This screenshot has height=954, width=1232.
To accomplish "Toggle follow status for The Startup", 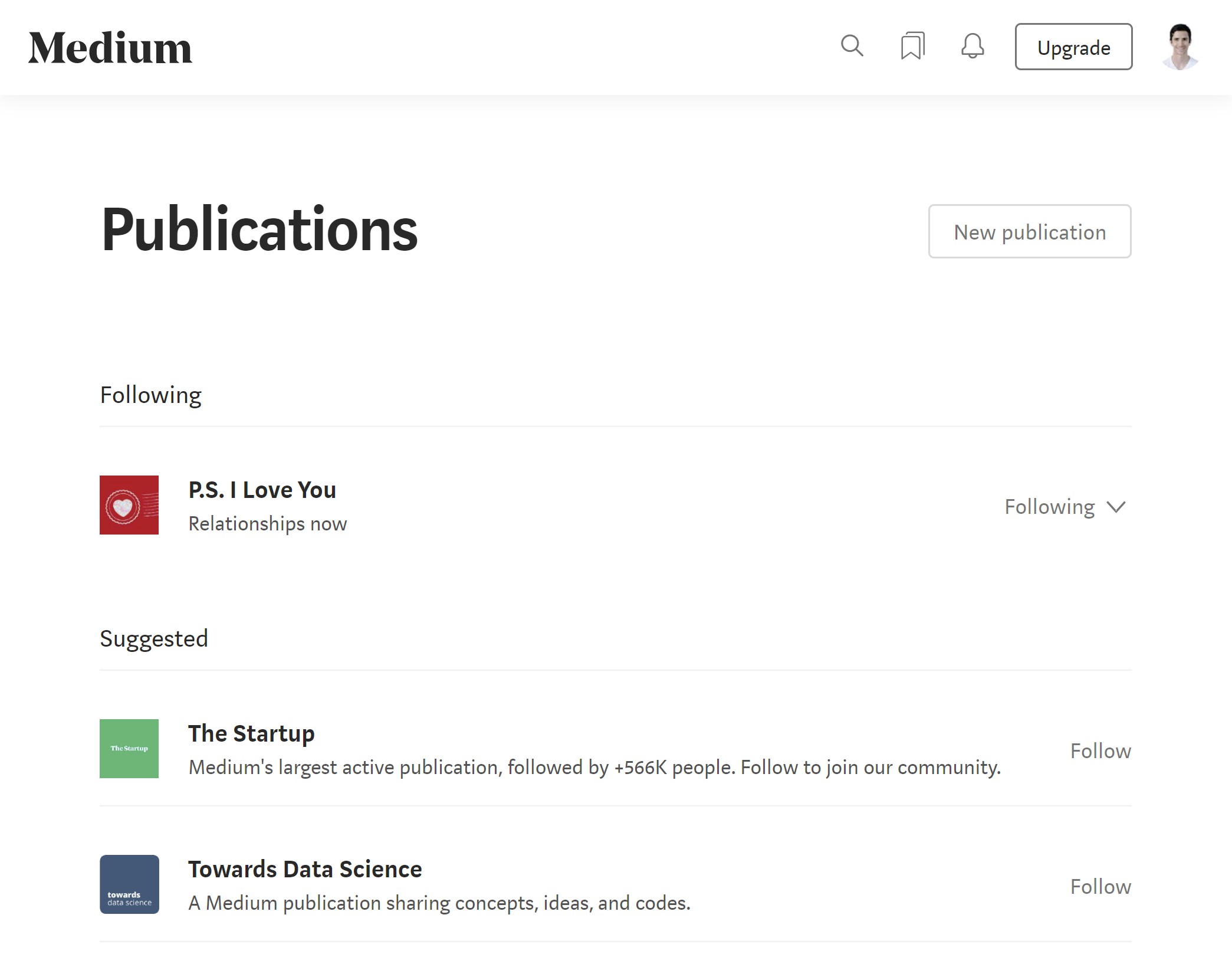I will [x=1100, y=749].
